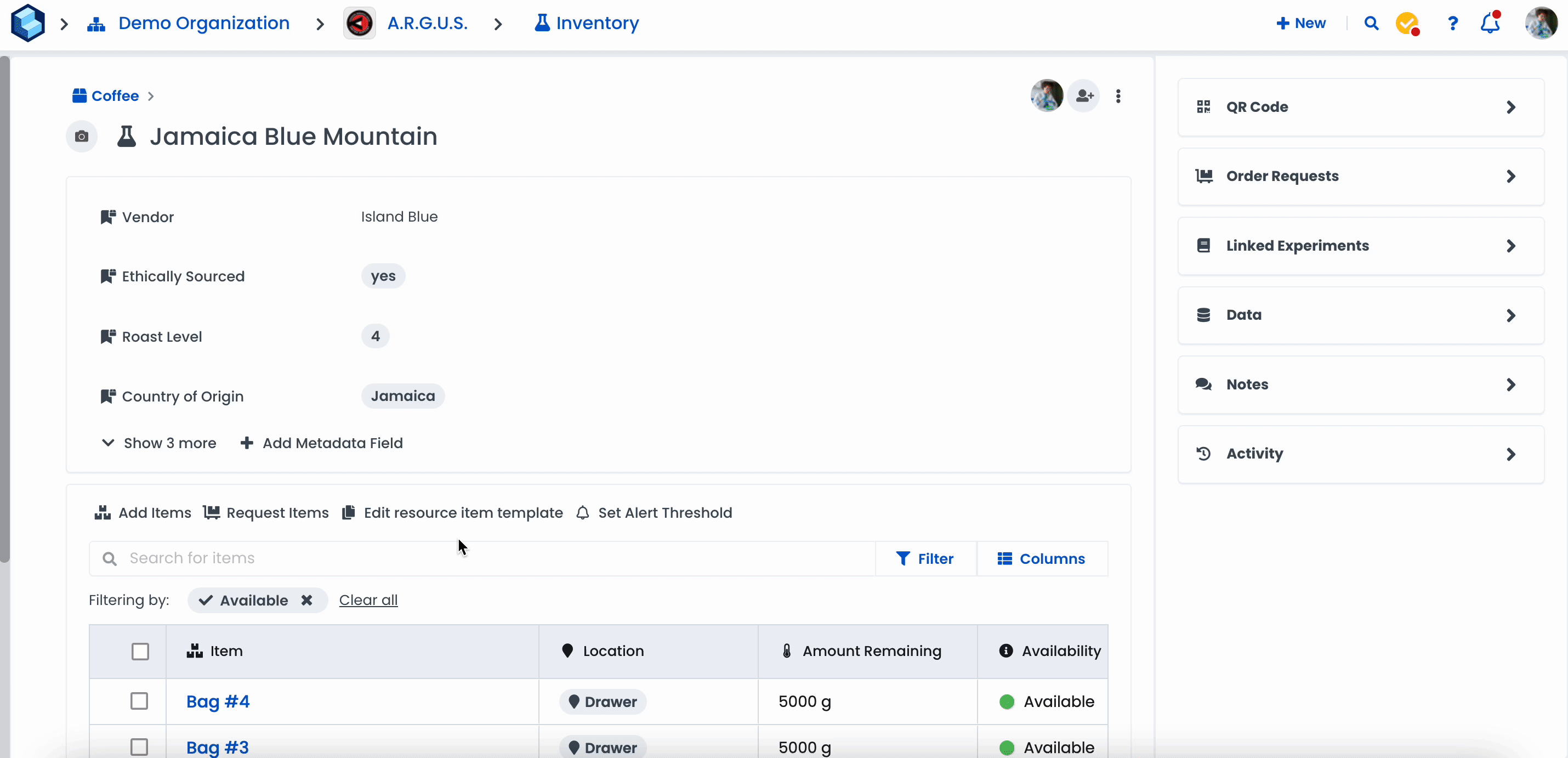The height and width of the screenshot is (758, 1568).
Task: Expand the Linked Experiments panel
Action: (x=1360, y=246)
